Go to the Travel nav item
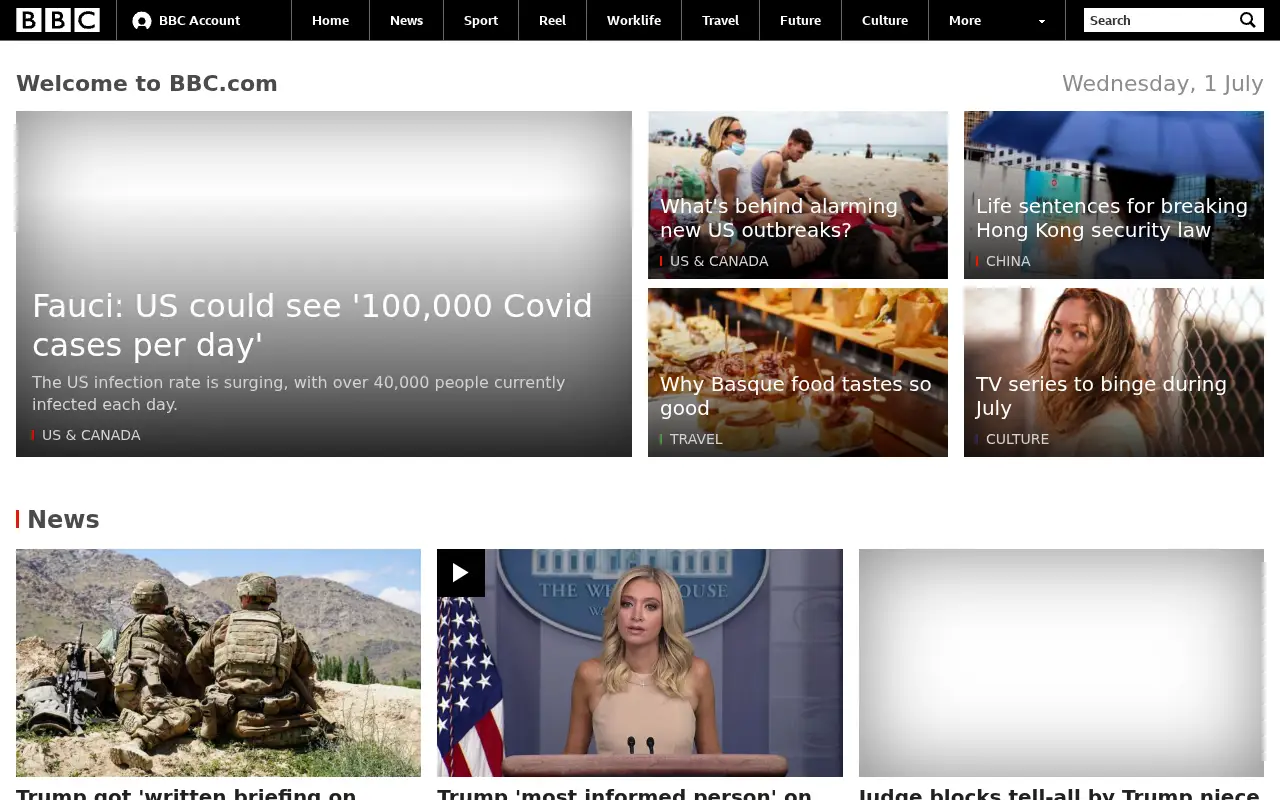 point(720,20)
